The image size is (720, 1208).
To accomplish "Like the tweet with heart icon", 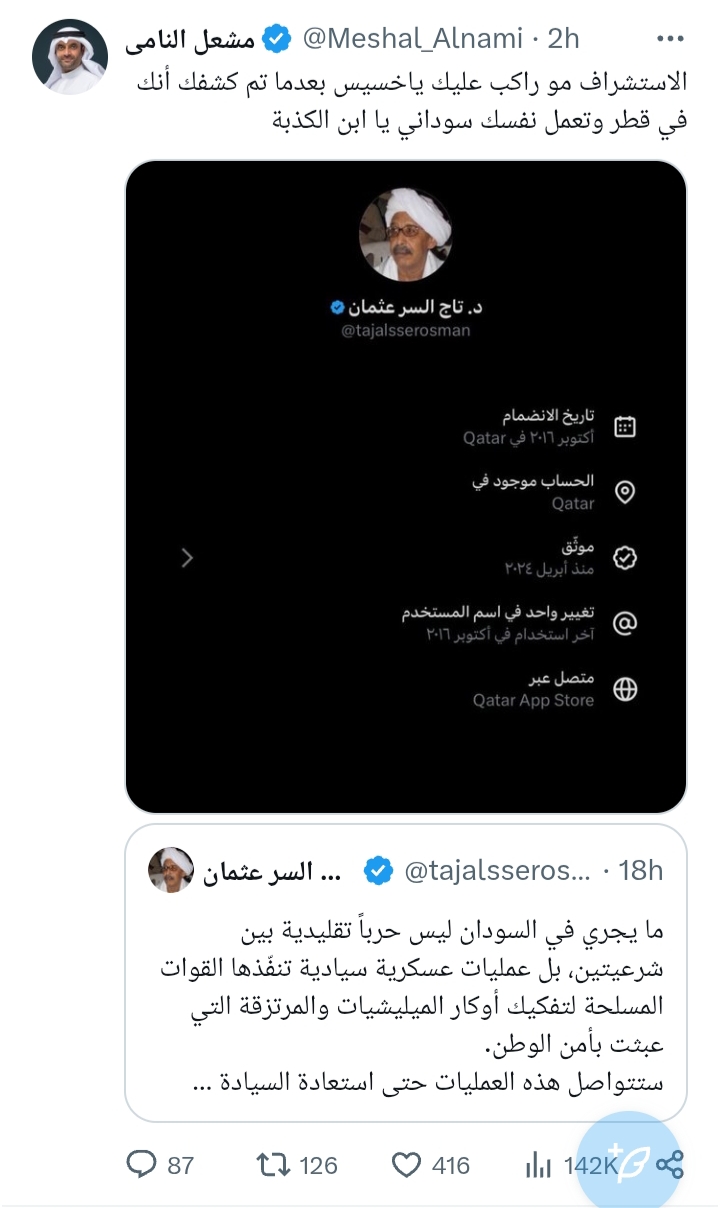I will 406,1164.
